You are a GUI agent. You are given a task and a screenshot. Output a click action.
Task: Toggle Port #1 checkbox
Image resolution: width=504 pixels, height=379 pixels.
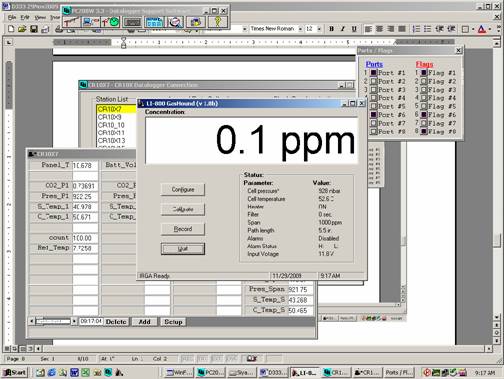tap(373, 73)
